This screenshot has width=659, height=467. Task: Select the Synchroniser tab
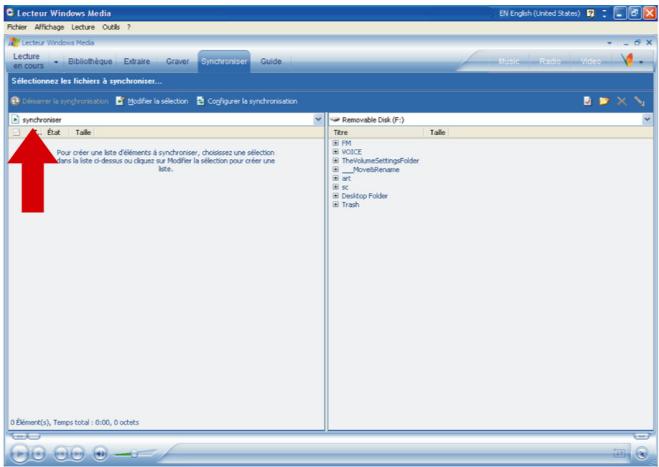tap(224, 61)
